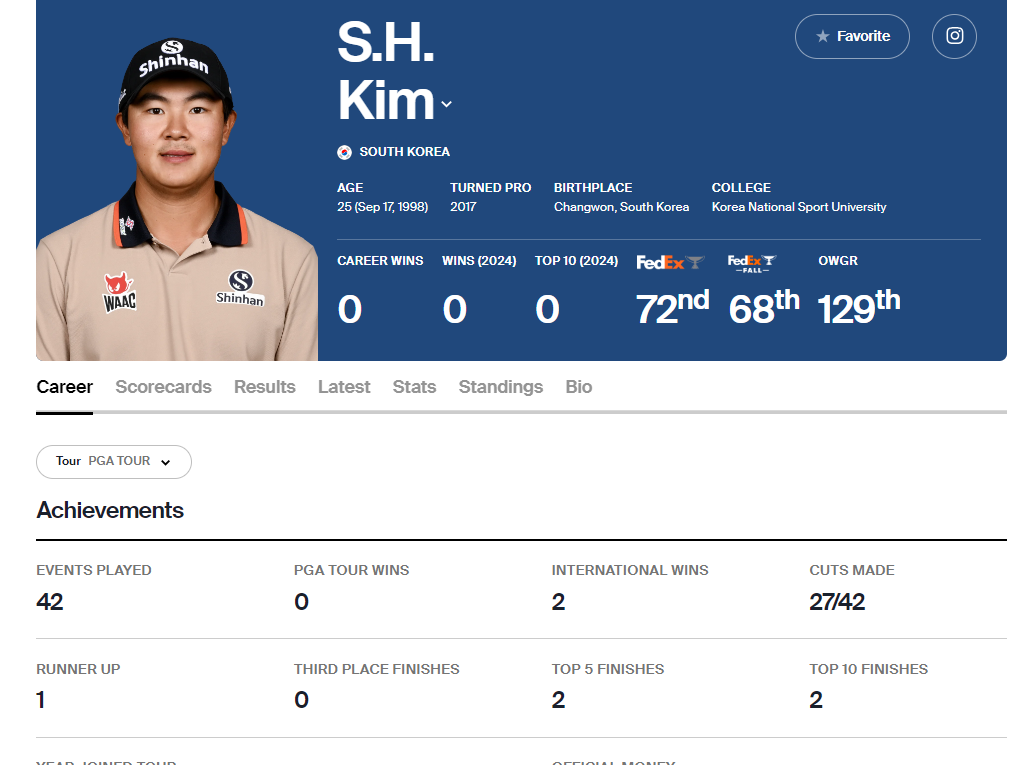Click birth date 25 (Sep 17, 1998)

tap(383, 207)
